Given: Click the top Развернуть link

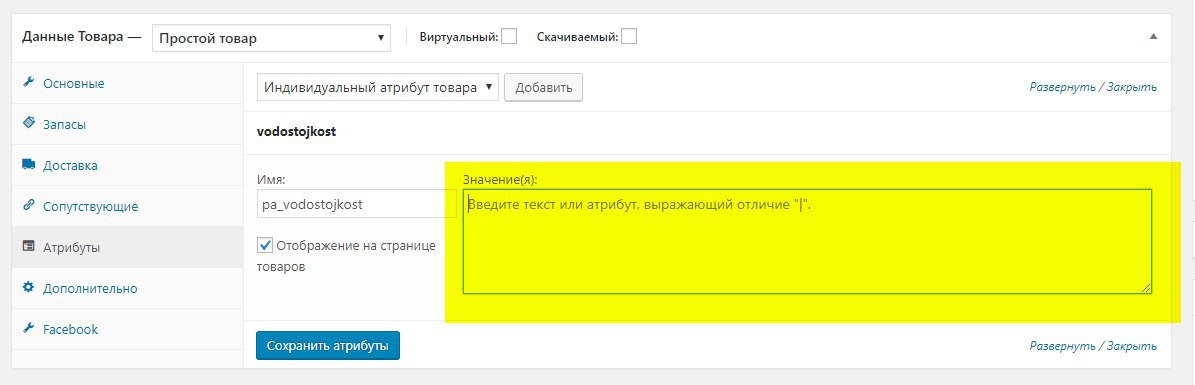Looking at the screenshot, I should (1062, 87).
